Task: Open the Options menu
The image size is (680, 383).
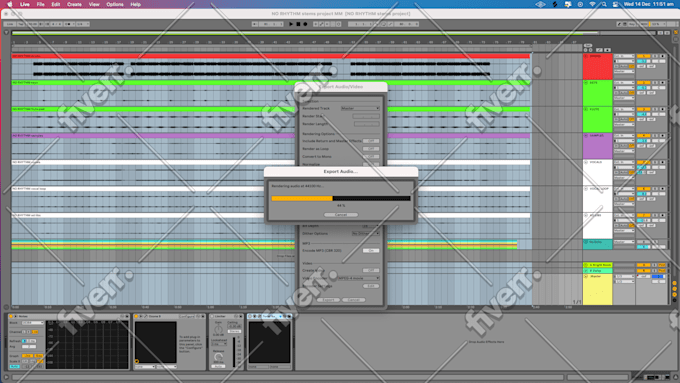Action: (115, 4)
